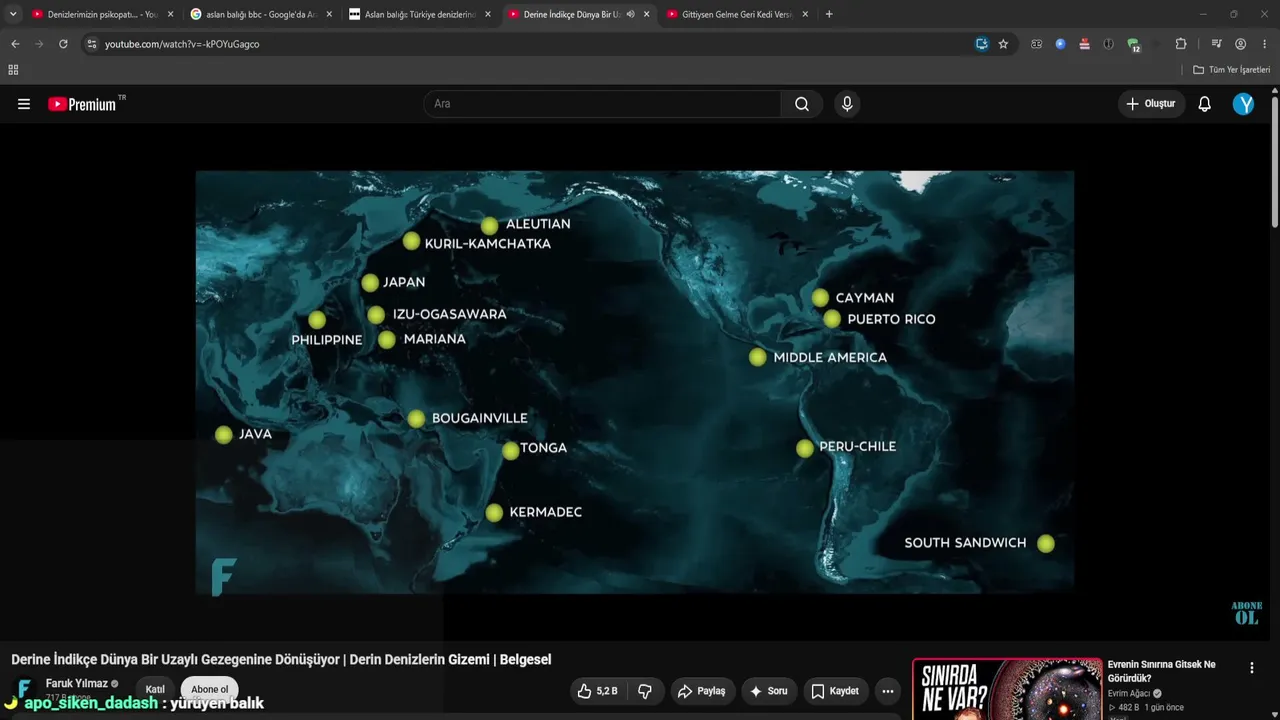Click the green extension with 12 badge

click(x=1133, y=45)
